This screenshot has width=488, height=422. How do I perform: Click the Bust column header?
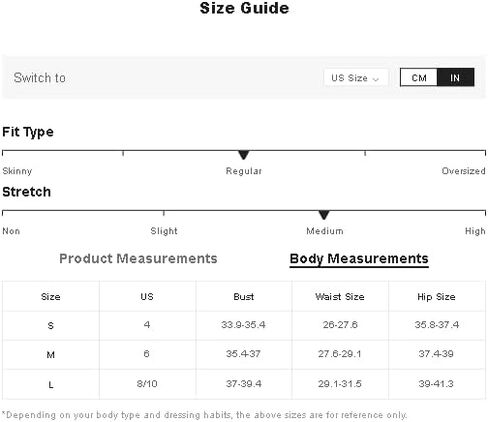244,297
